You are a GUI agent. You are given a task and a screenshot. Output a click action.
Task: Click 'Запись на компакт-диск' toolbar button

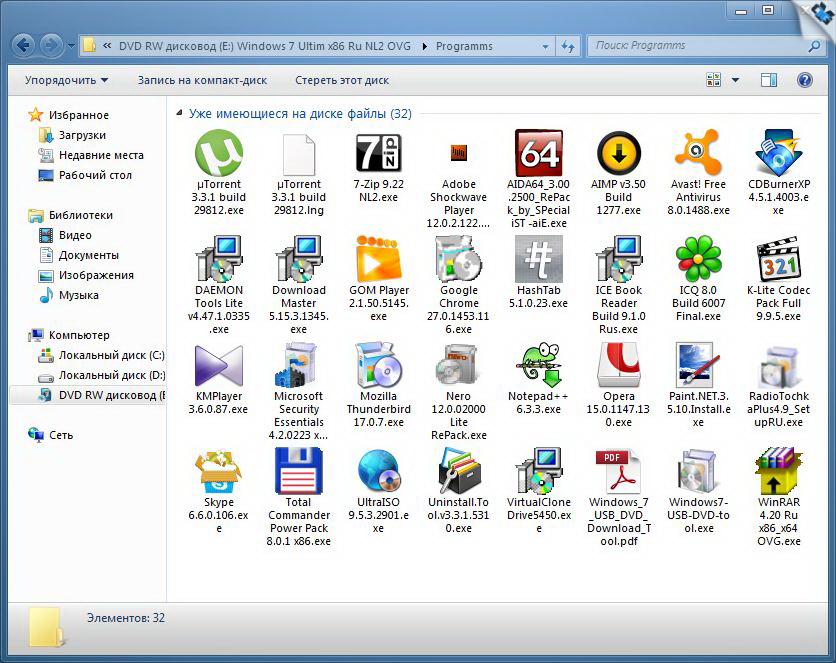click(202, 80)
